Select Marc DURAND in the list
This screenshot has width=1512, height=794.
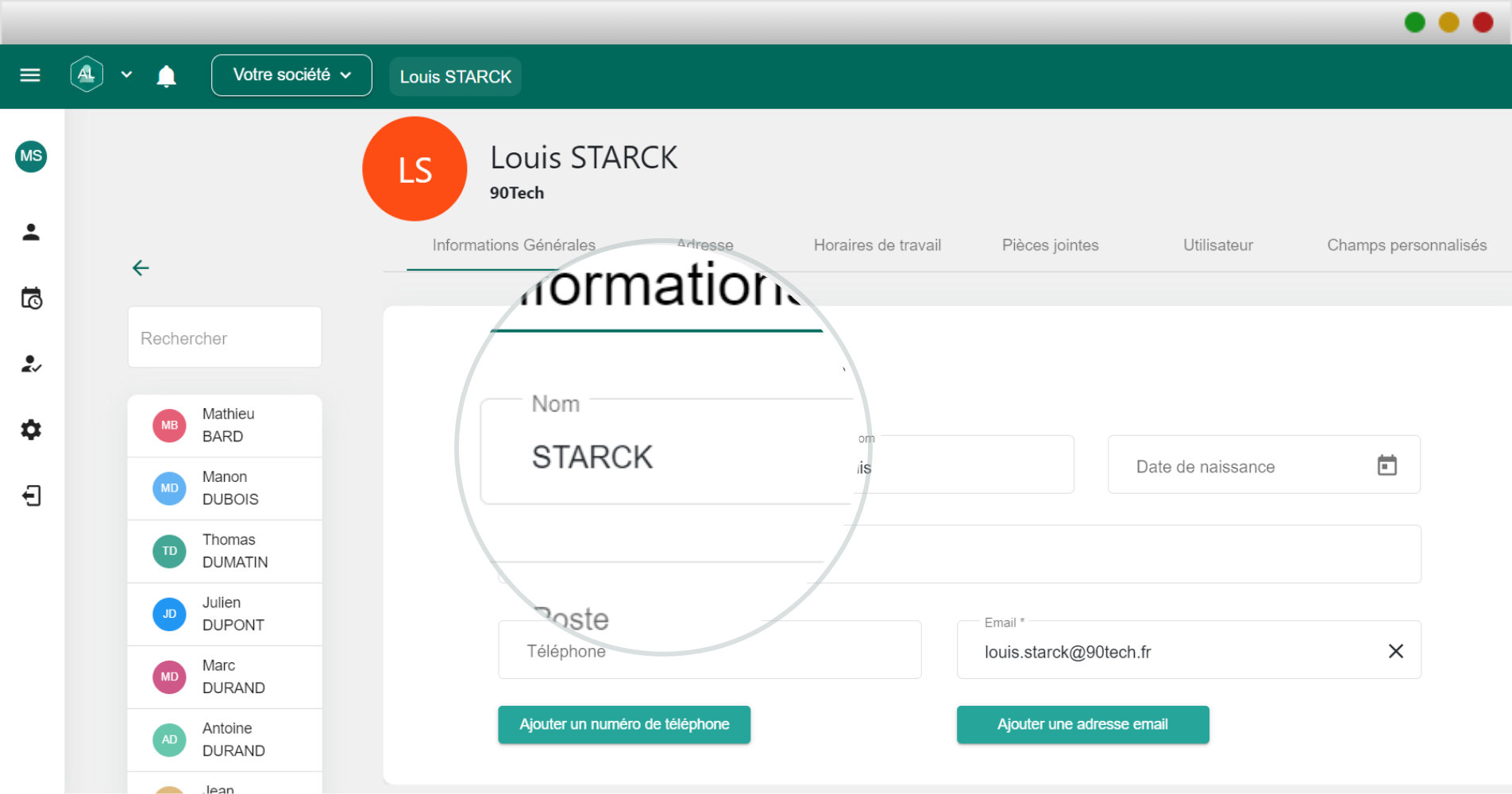pos(225,676)
